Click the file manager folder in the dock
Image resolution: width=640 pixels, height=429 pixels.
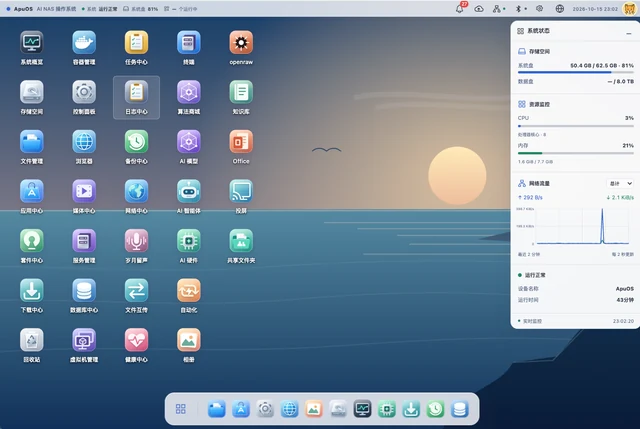[x=216, y=409]
